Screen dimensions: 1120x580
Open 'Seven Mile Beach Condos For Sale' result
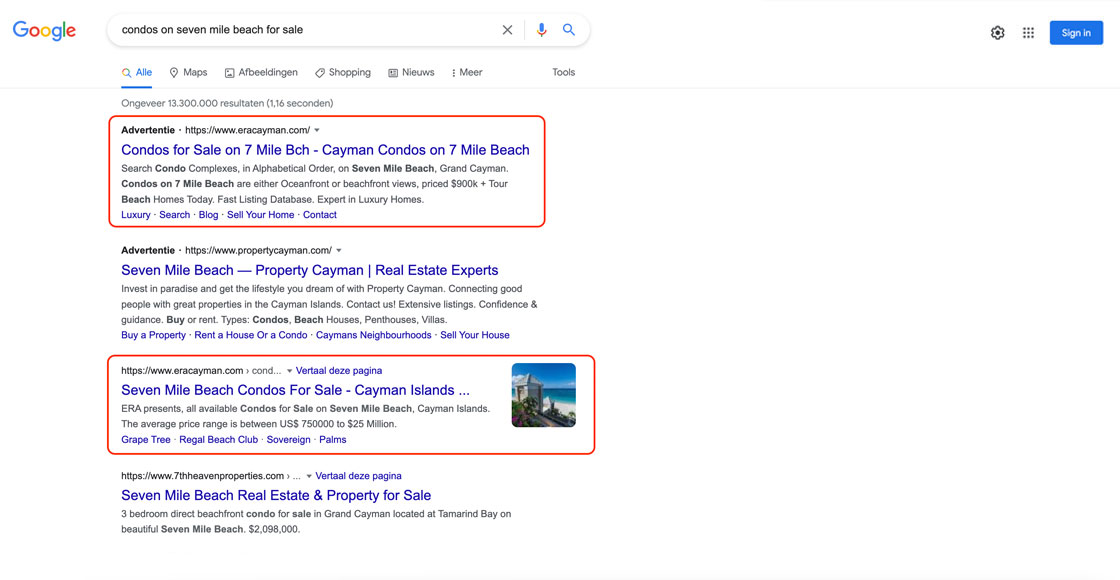tap(296, 391)
